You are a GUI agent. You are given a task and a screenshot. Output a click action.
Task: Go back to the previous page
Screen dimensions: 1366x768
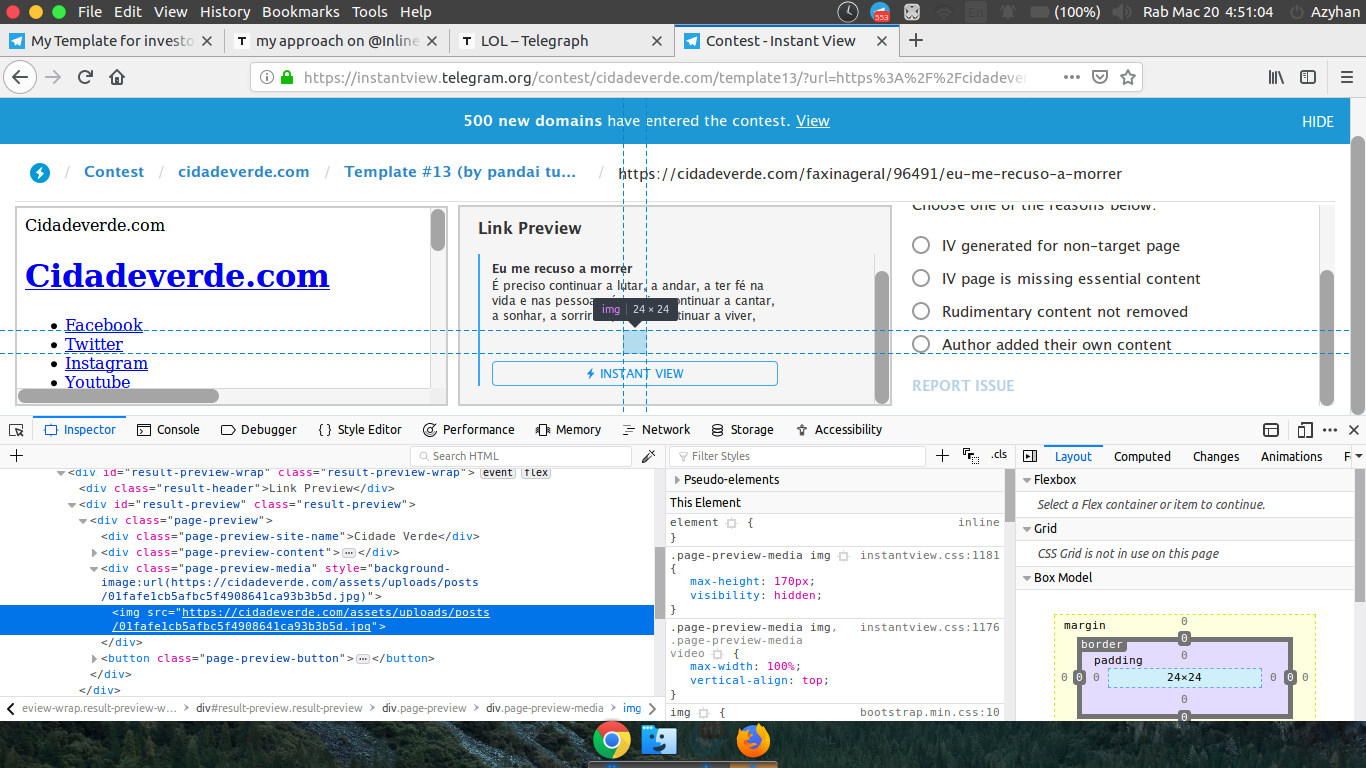20,77
